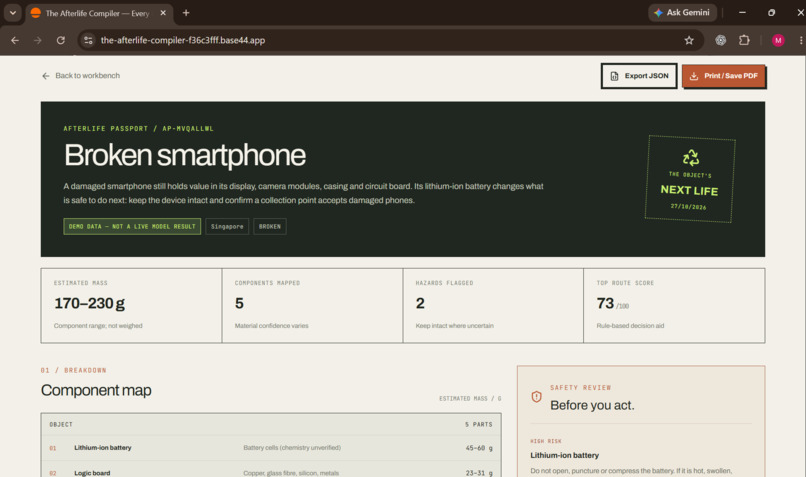Click the top route score 73
The width and height of the screenshot is (806, 477).
[x=605, y=303]
